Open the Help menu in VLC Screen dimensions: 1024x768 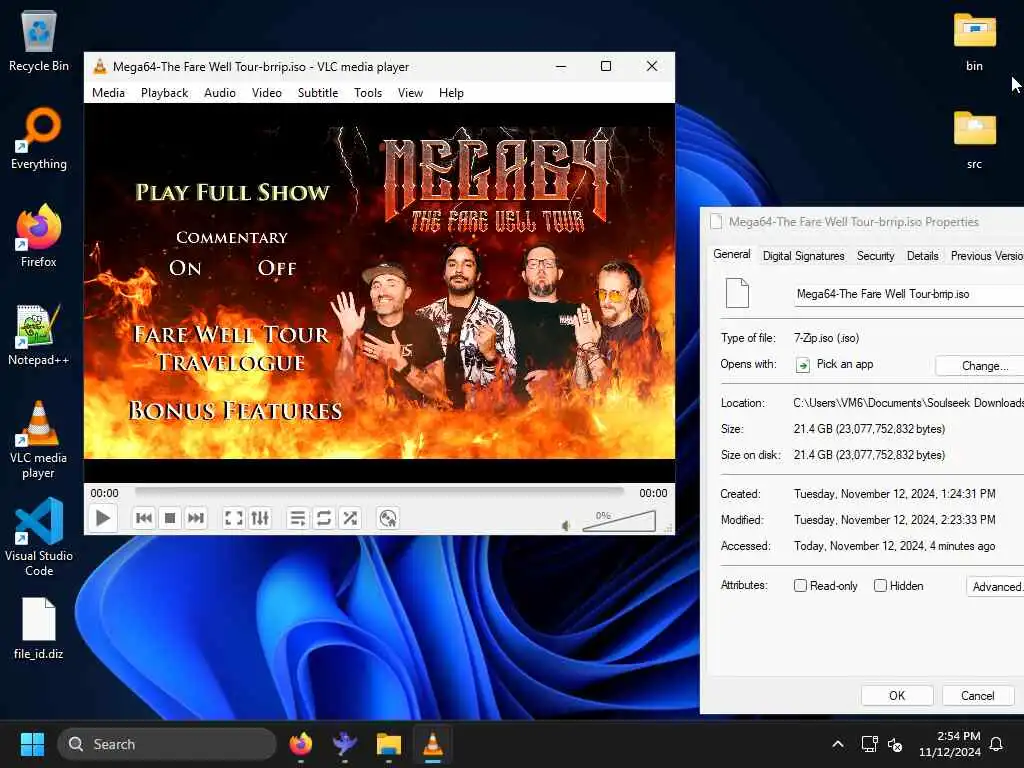click(451, 93)
